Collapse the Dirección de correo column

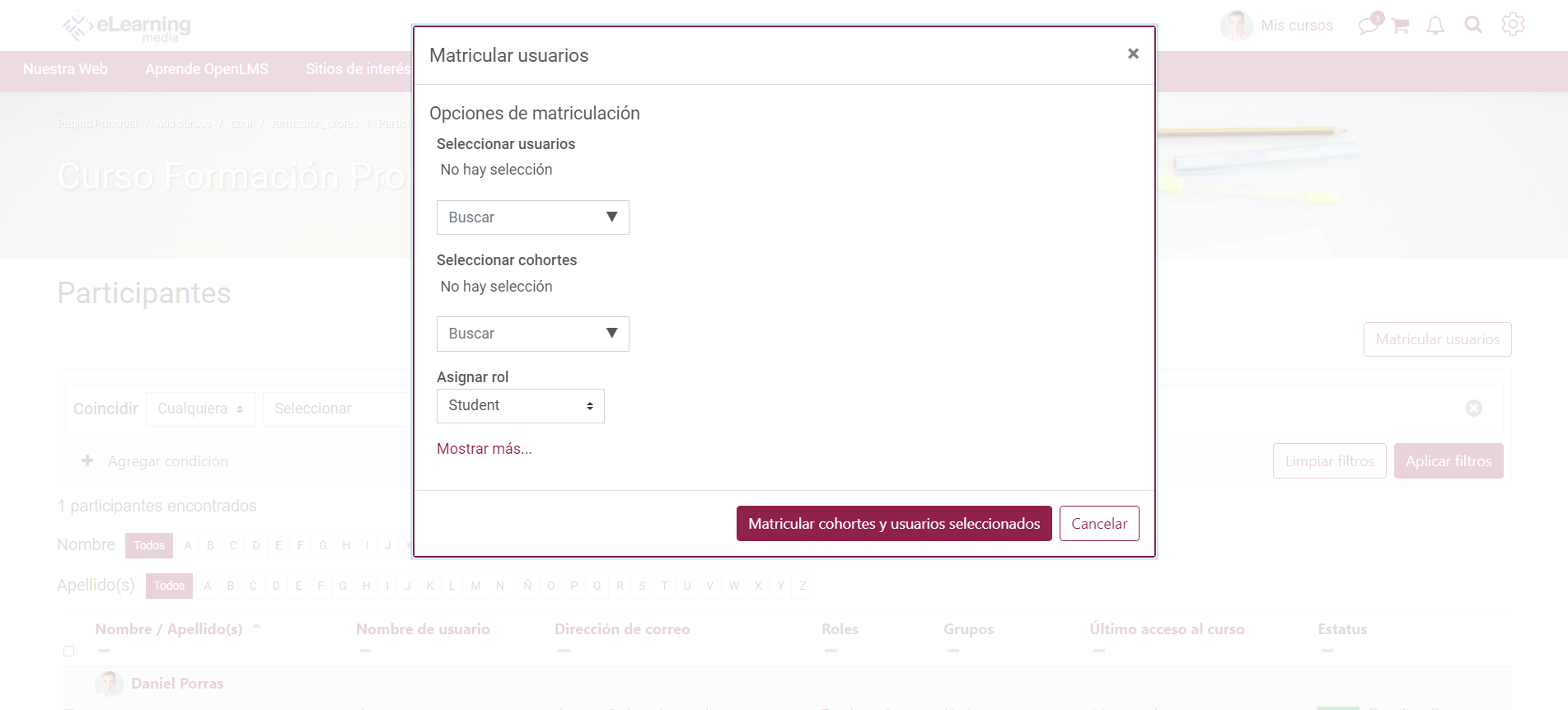564,651
